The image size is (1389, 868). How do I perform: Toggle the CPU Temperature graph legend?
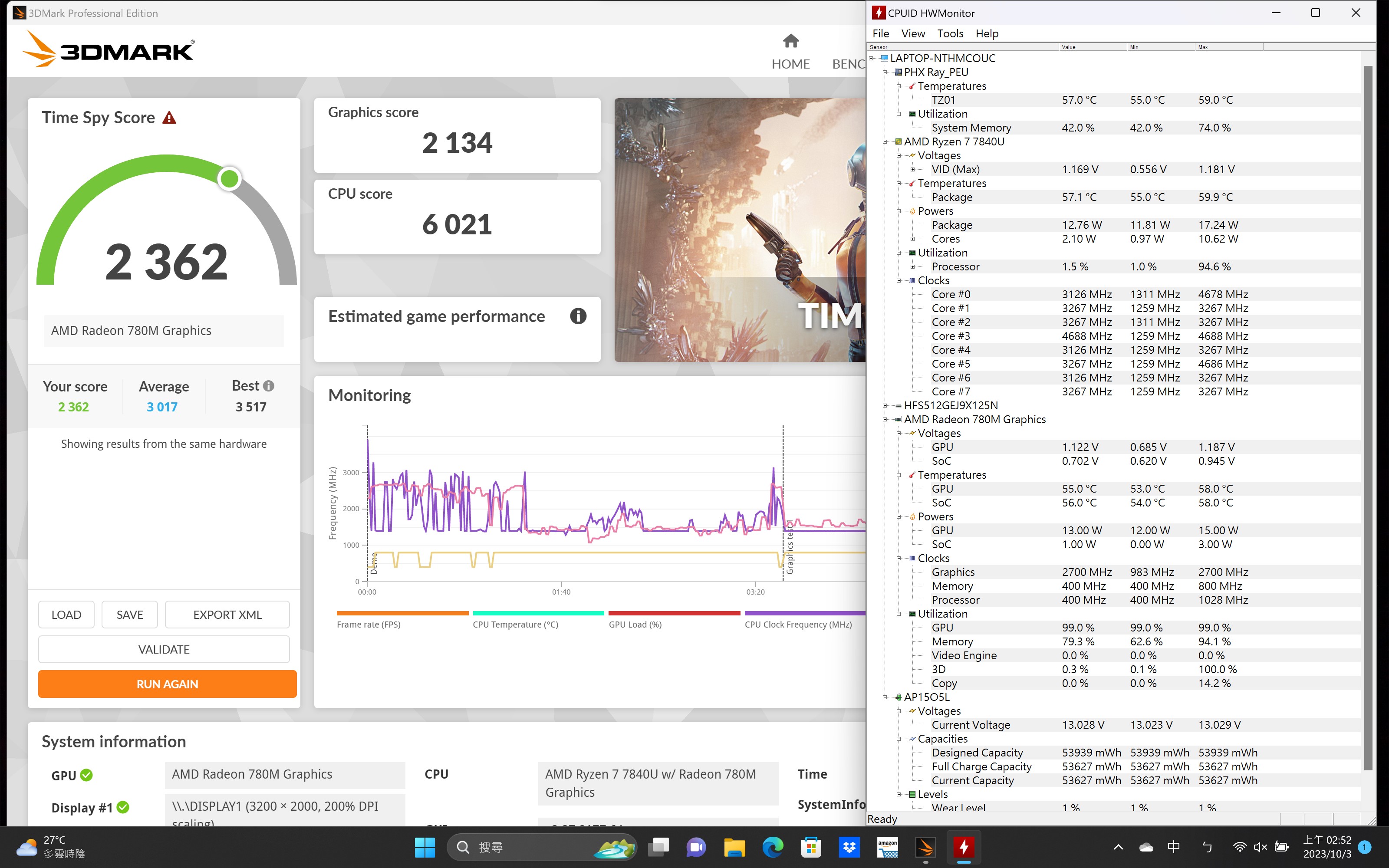[x=514, y=624]
